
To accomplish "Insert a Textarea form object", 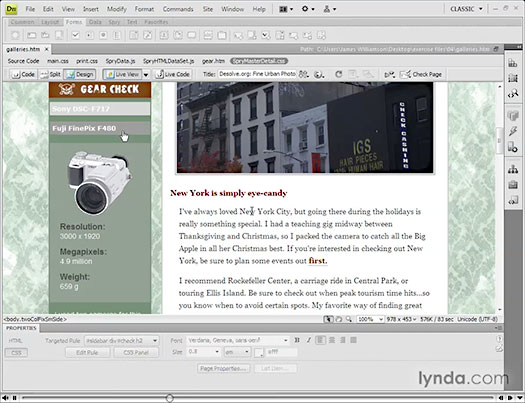I will tap(59, 35).
